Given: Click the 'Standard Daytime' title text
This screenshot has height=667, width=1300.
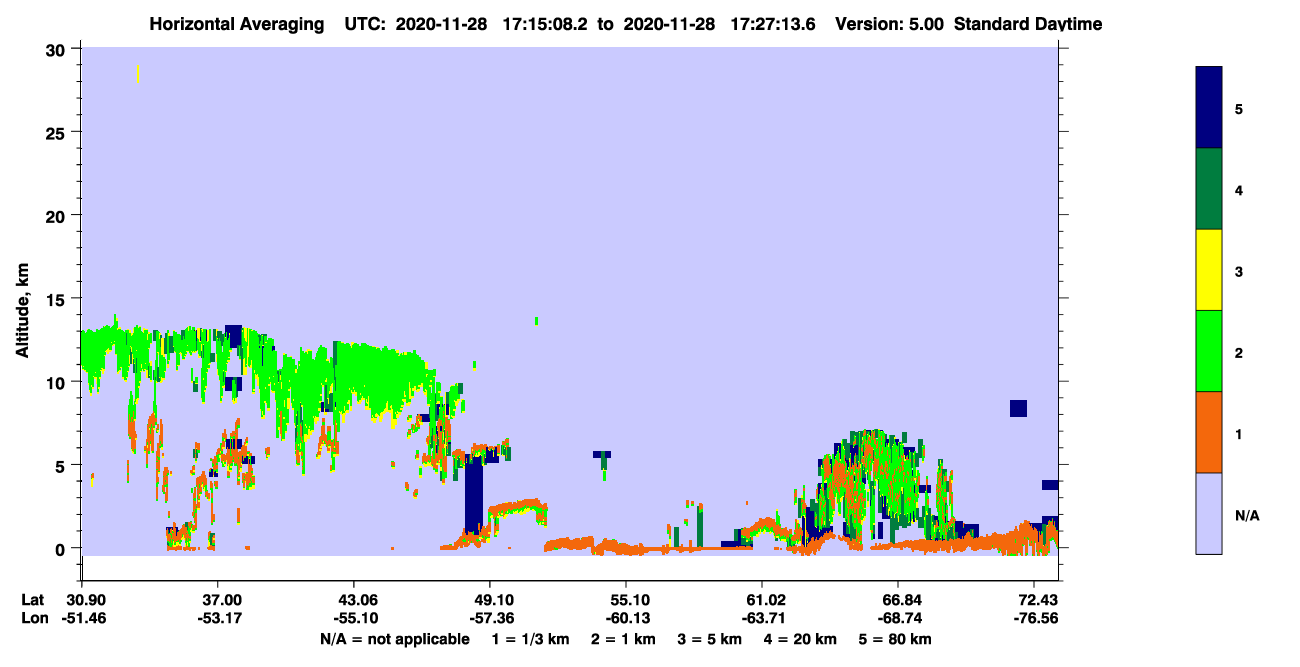Looking at the screenshot, I should coord(1028,24).
